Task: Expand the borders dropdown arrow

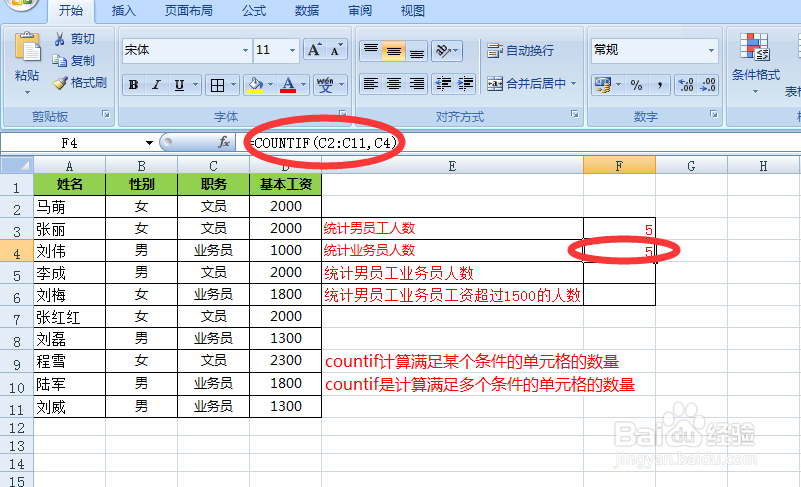Action: click(233, 85)
